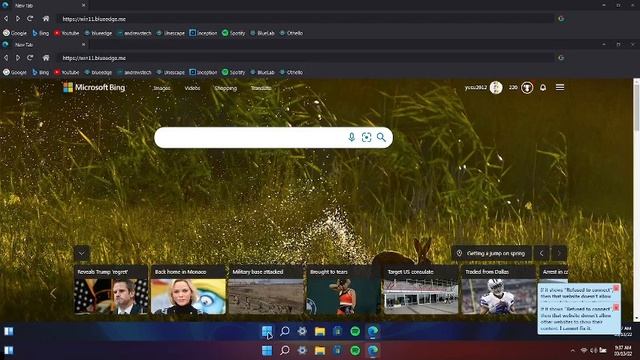640x360 pixels.
Task: Open Start menu on the upper nested taskbar
Action: pyautogui.click(x=267, y=331)
